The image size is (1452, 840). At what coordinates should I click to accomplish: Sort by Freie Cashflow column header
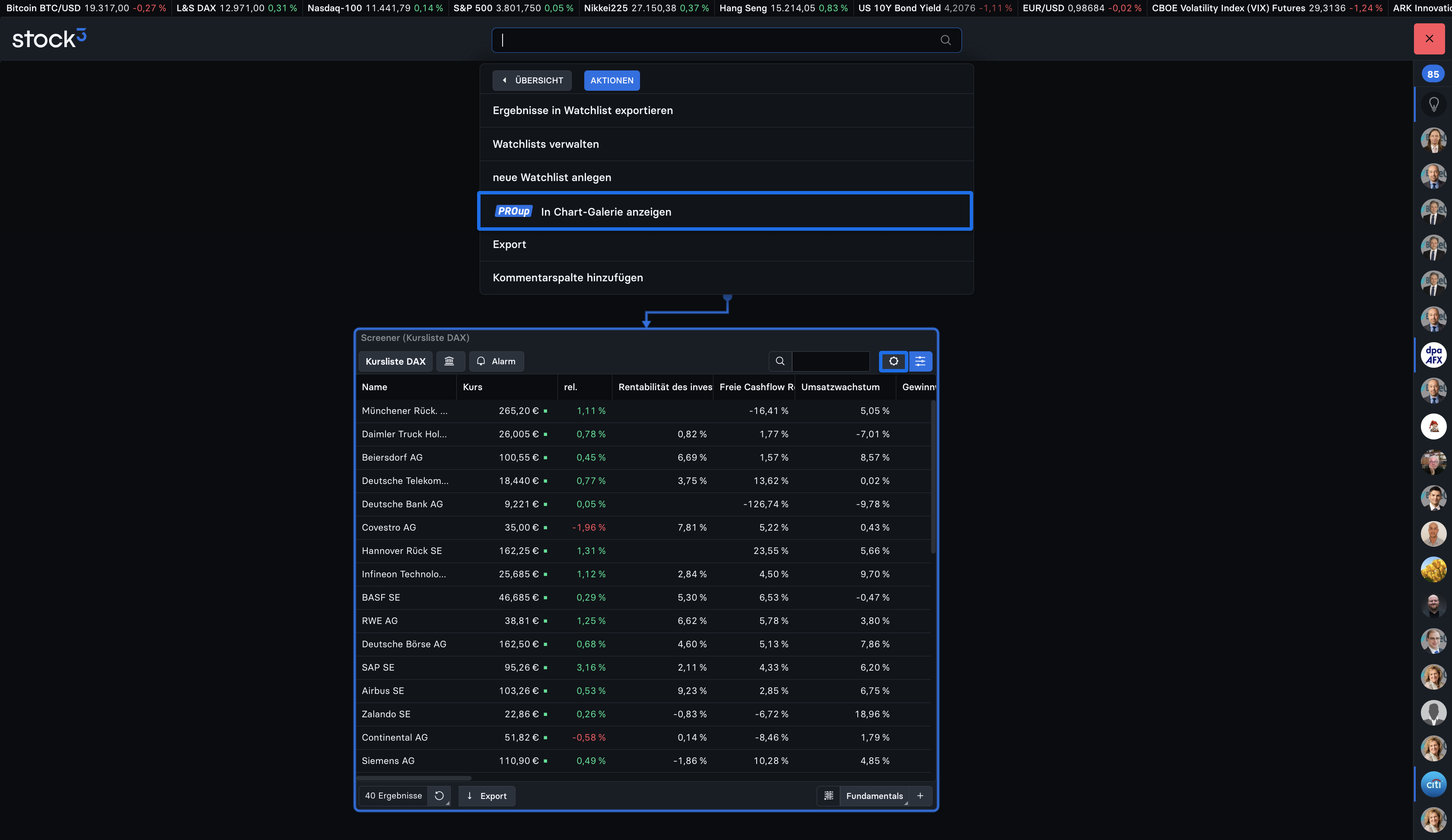754,387
